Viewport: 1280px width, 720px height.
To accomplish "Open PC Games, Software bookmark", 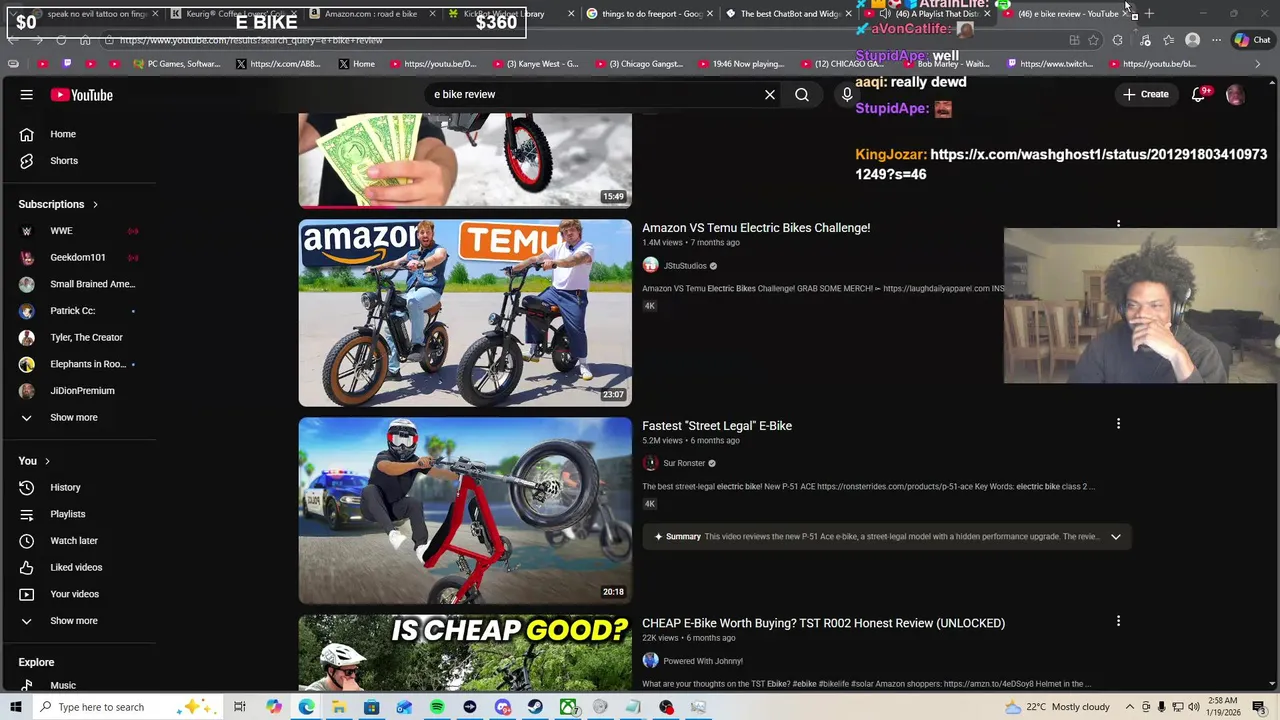I will coord(176,64).
